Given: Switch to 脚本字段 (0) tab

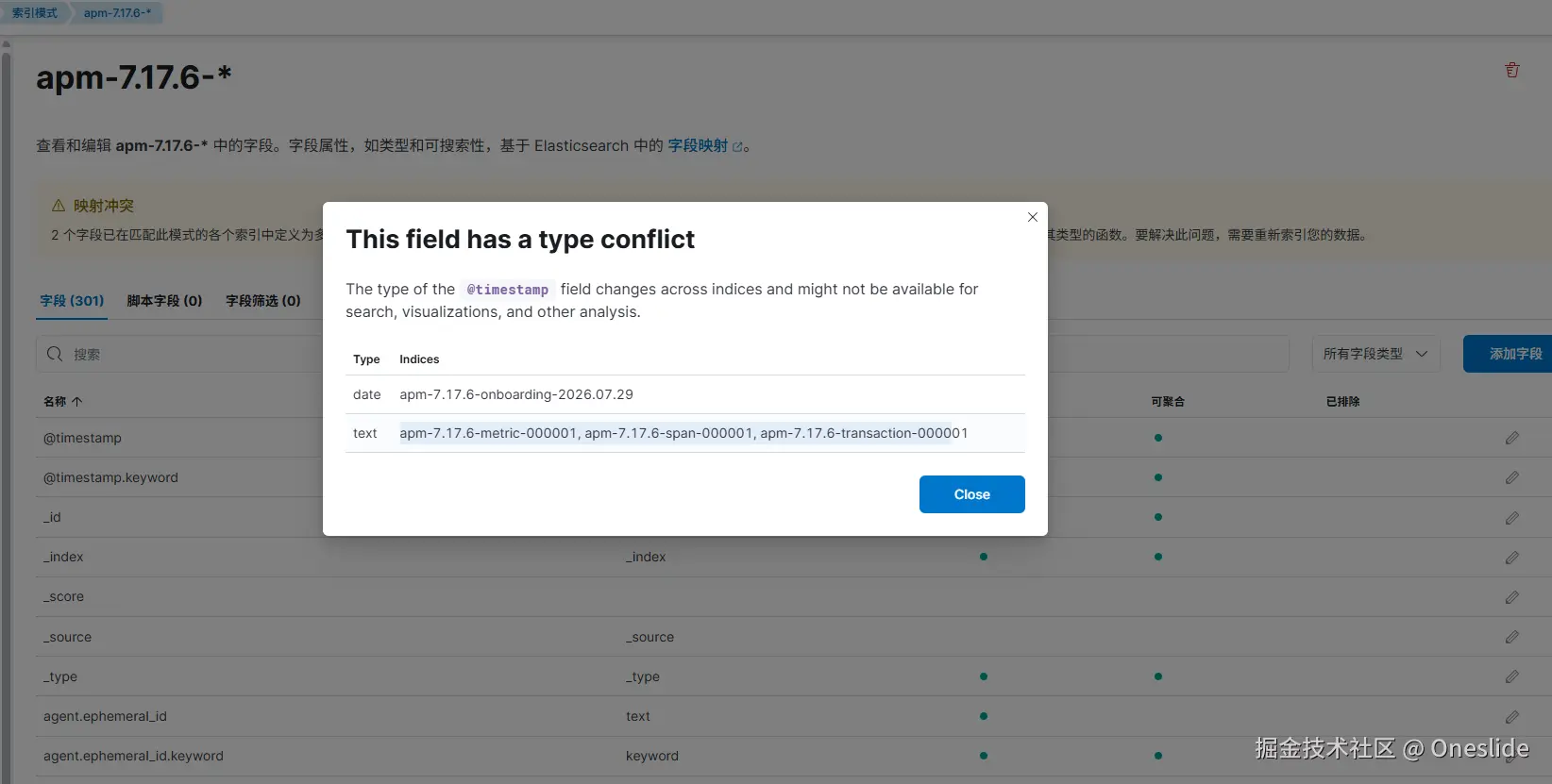Looking at the screenshot, I should click(x=164, y=301).
